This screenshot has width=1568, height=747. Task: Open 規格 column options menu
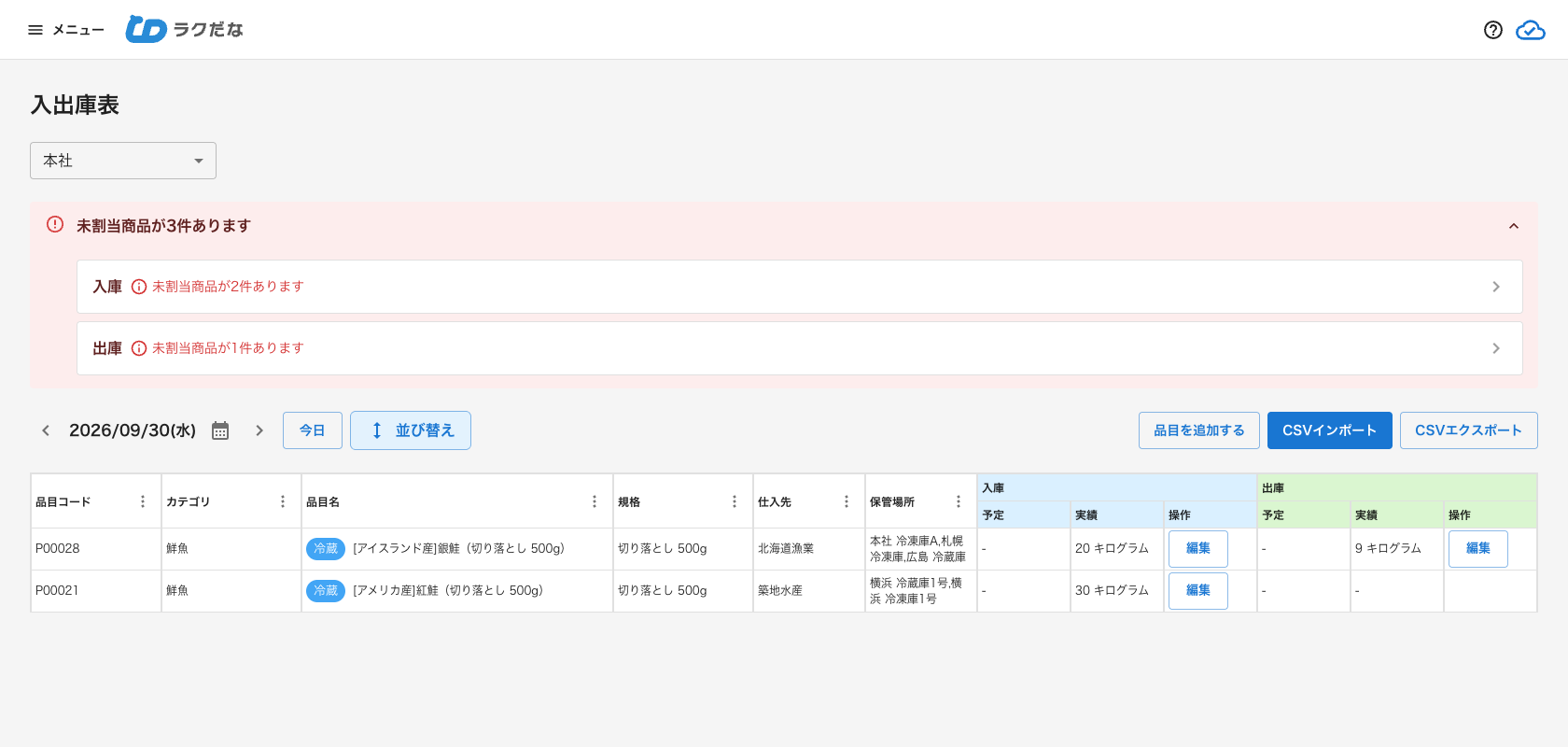pos(735,501)
